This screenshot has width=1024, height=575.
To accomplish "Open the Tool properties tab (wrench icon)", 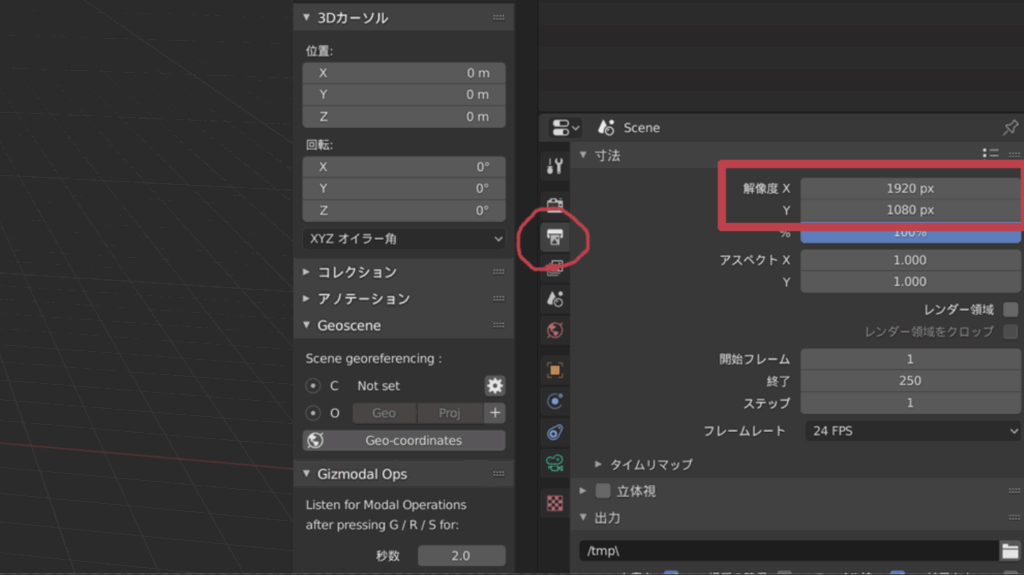I will coord(555,166).
